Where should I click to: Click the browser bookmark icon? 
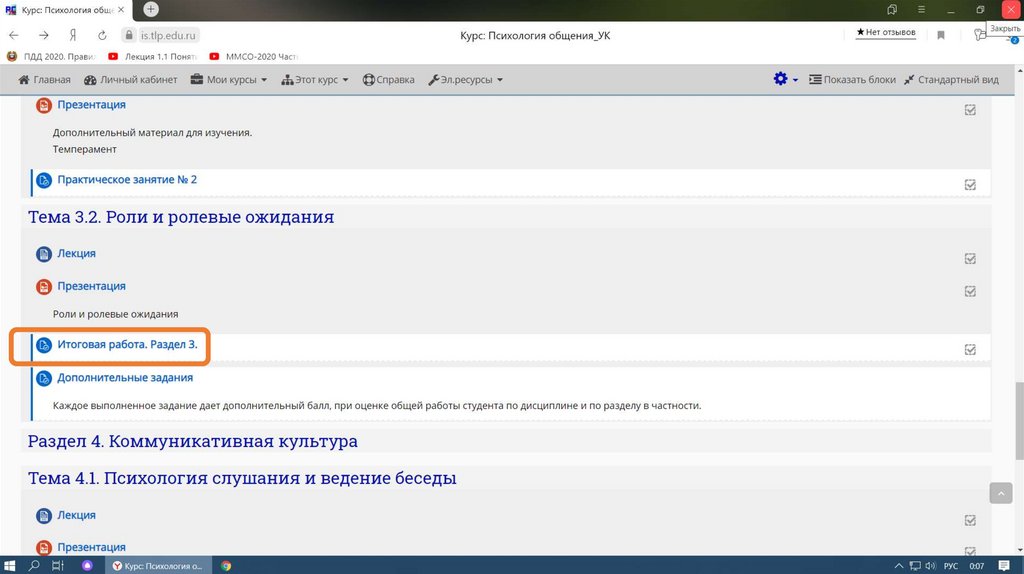pos(941,35)
